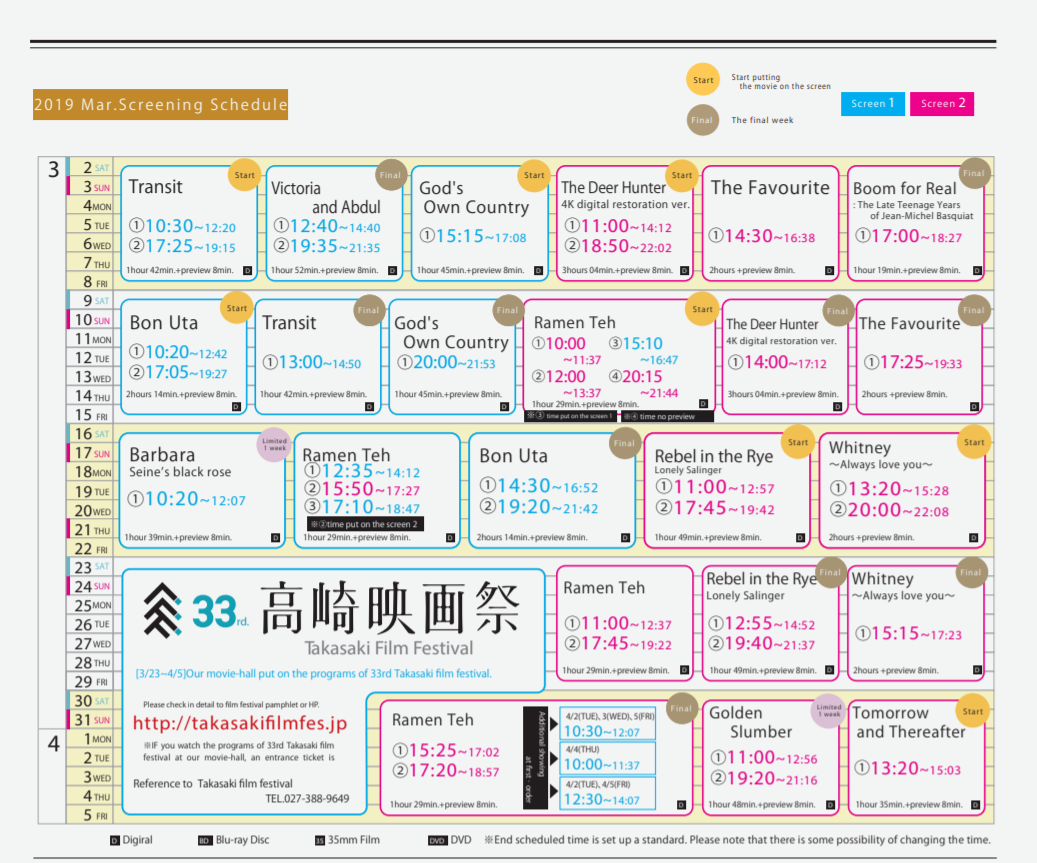Viewport: 1037px width, 863px height.
Task: Click 'The final week' legend text
Action: tap(762, 120)
